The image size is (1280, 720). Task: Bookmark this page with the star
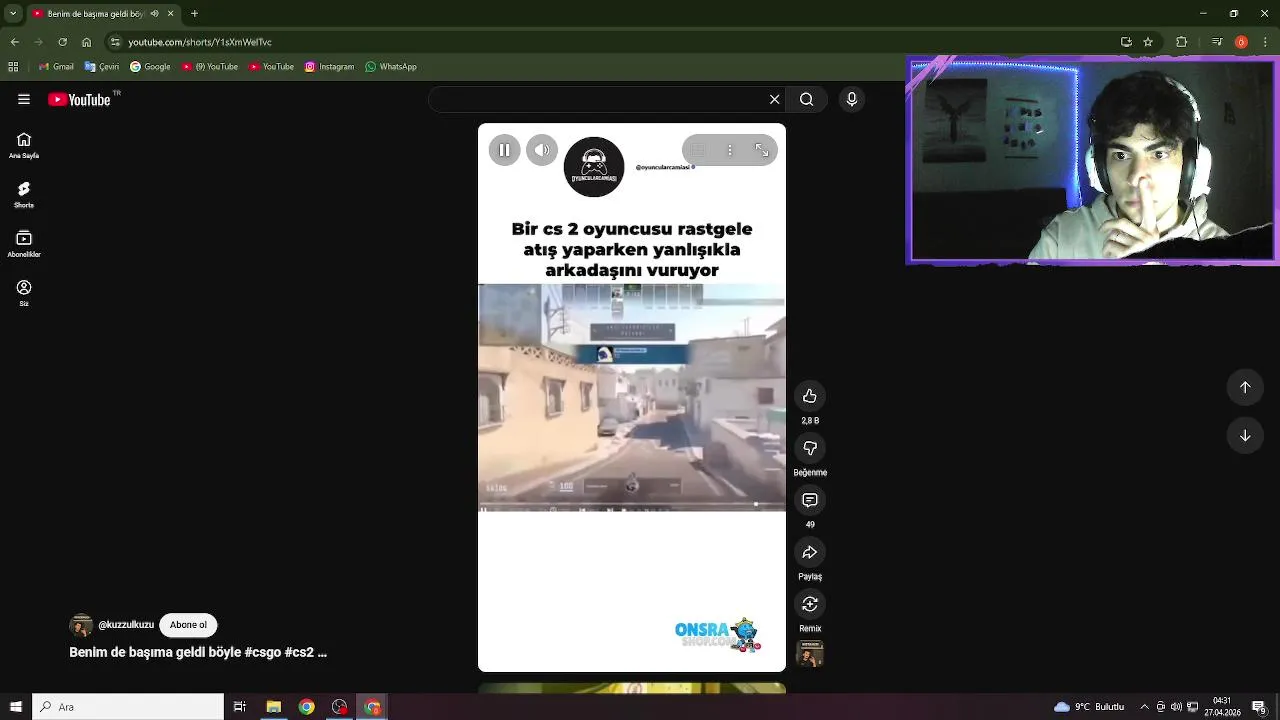tap(1148, 42)
